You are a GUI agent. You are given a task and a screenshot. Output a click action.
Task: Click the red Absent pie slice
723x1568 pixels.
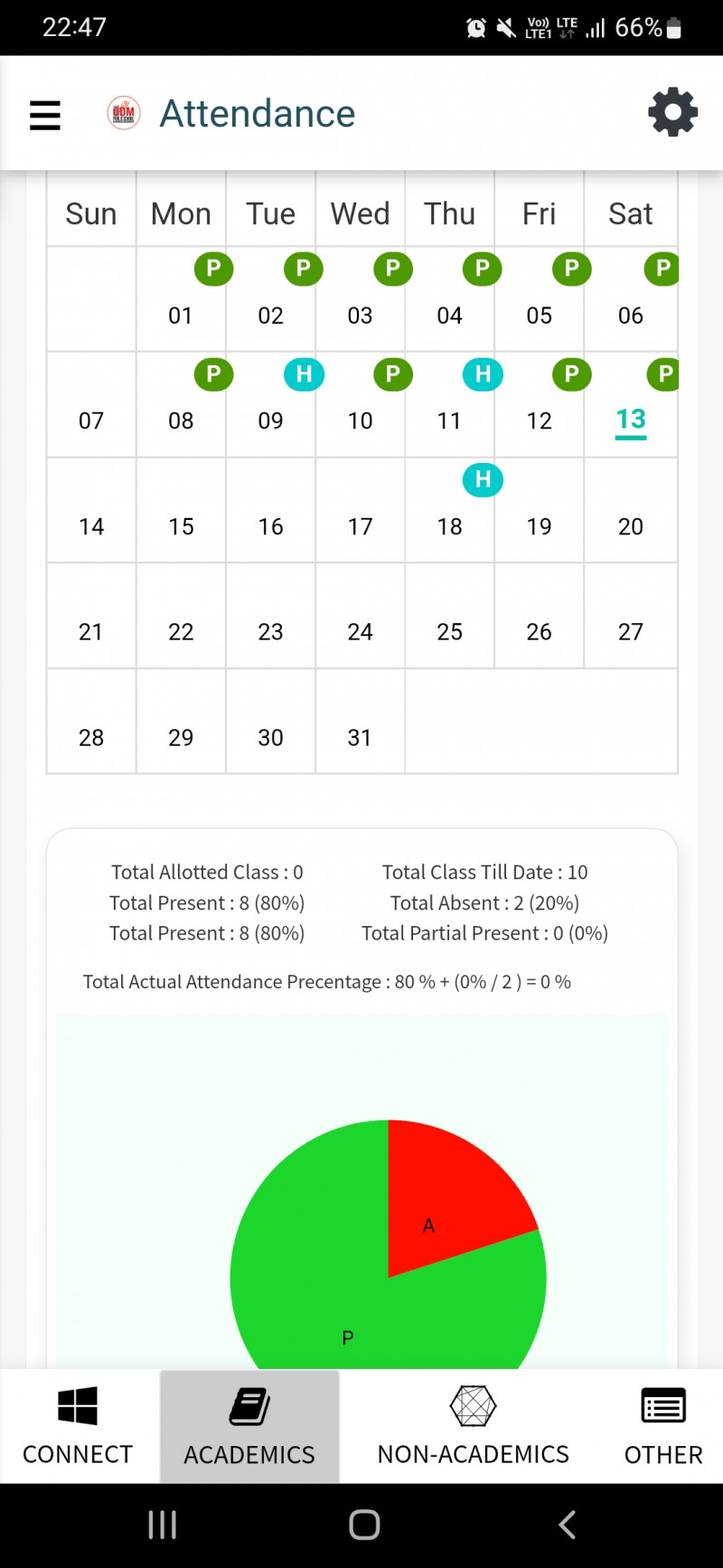443,1203
